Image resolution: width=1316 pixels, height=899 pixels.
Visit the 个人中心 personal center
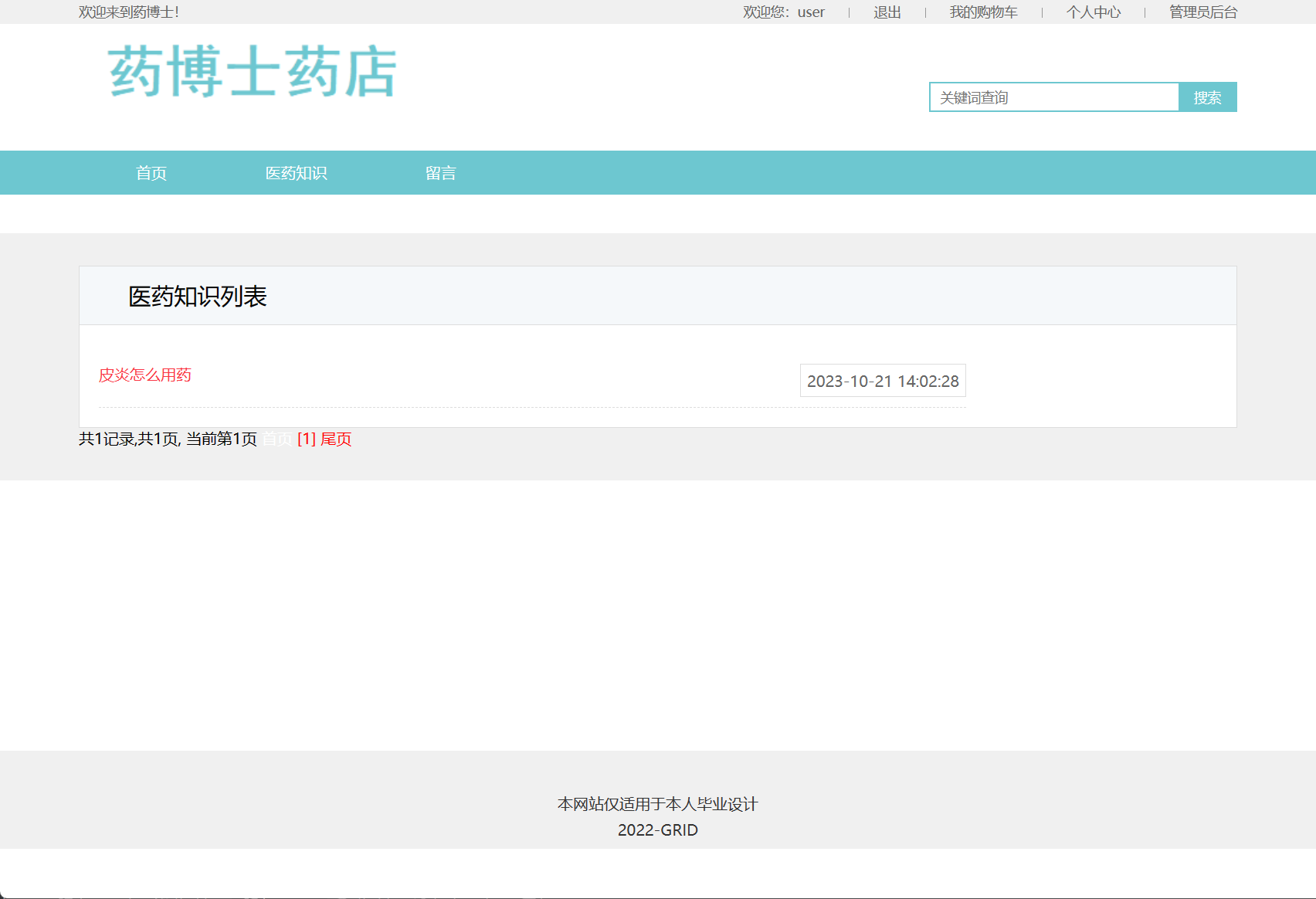tap(1094, 12)
